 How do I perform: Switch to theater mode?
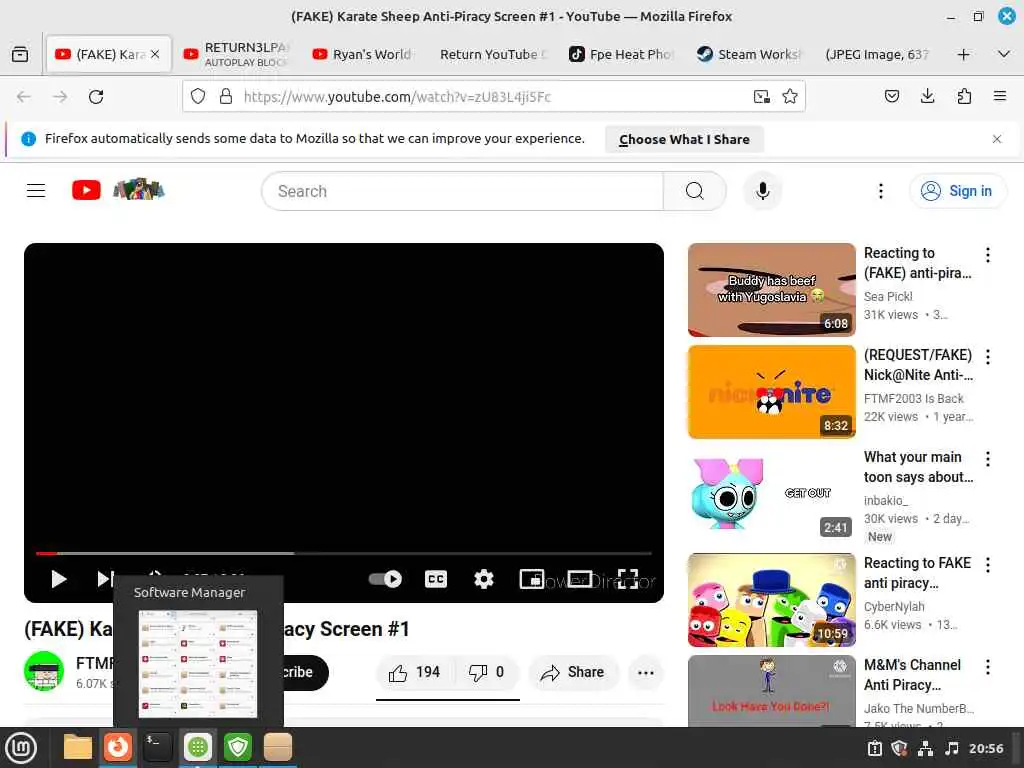pyautogui.click(x=579, y=579)
